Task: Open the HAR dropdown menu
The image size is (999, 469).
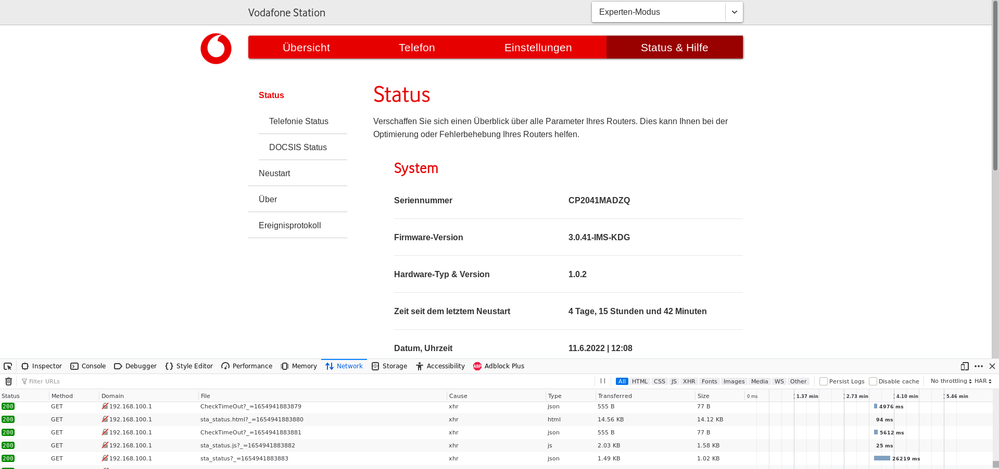Action: 982,381
